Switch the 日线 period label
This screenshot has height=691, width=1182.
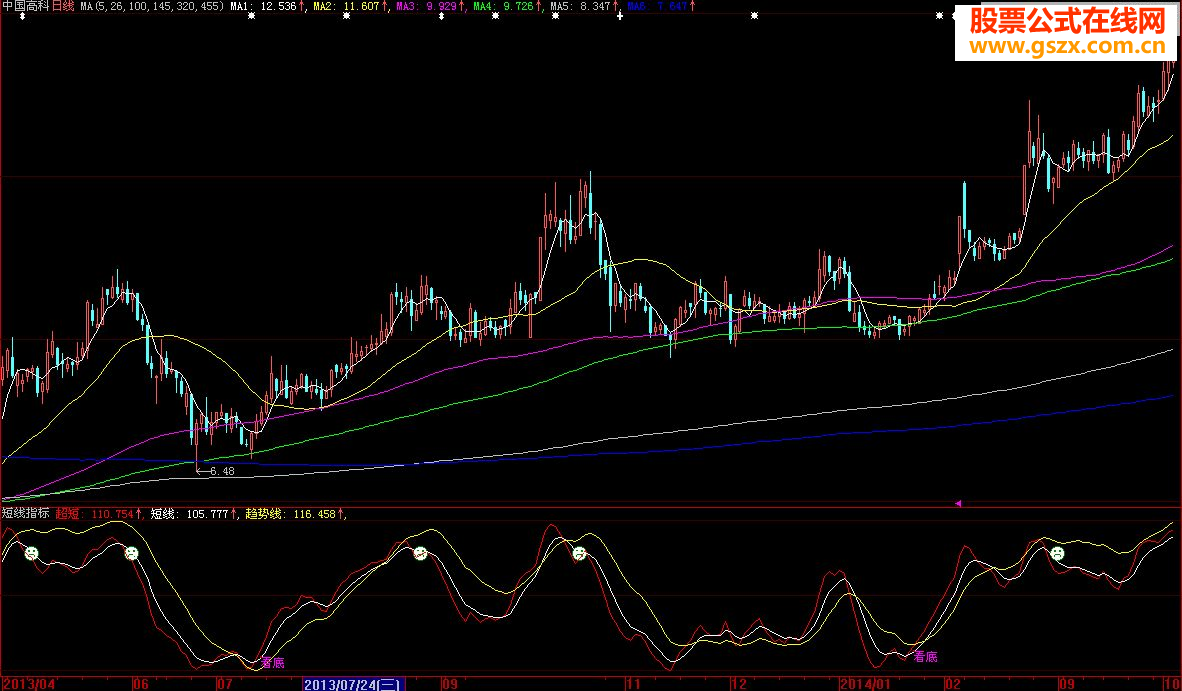click(x=63, y=6)
